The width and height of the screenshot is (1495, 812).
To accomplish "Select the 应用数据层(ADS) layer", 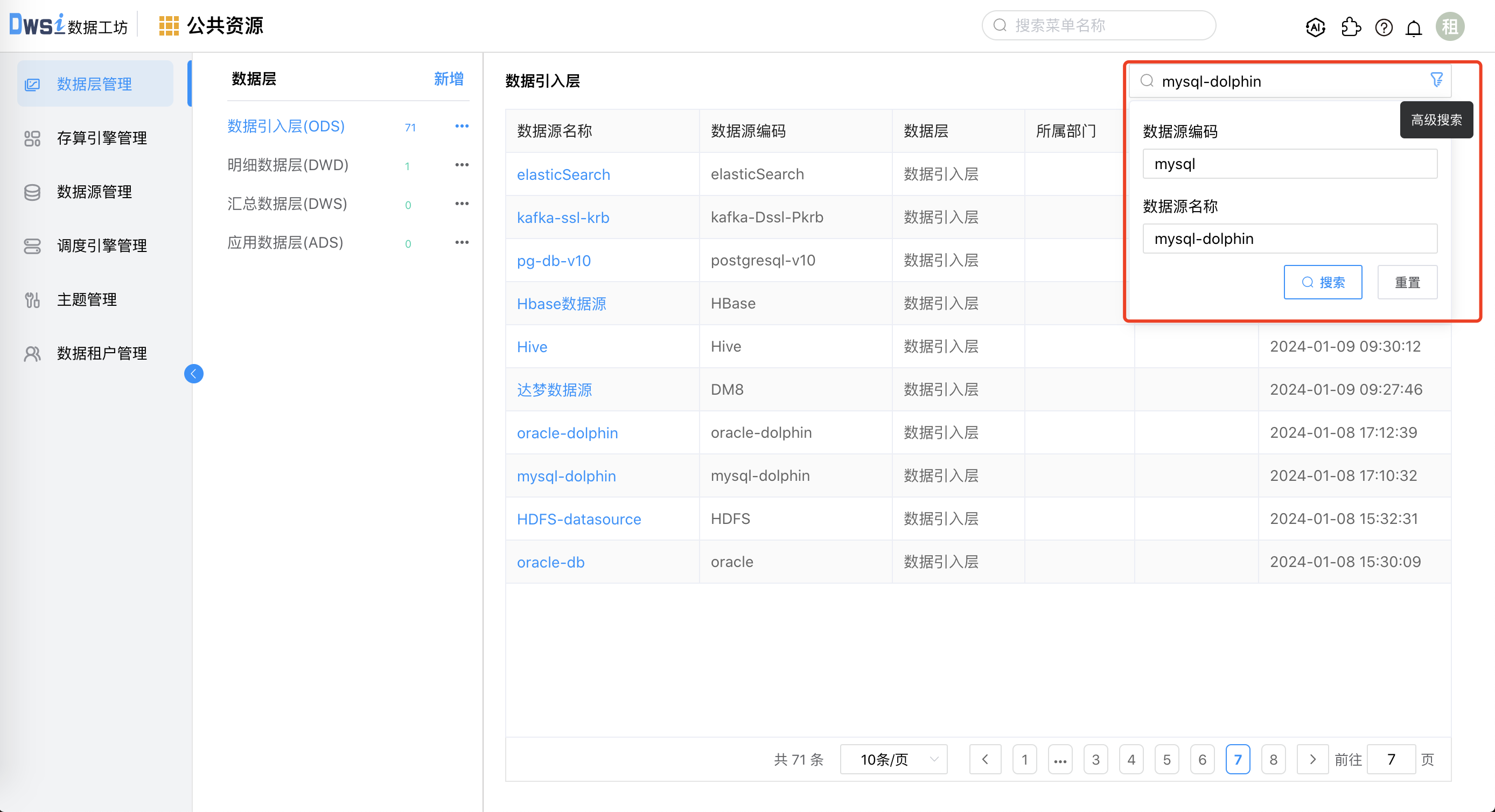I will pos(285,243).
